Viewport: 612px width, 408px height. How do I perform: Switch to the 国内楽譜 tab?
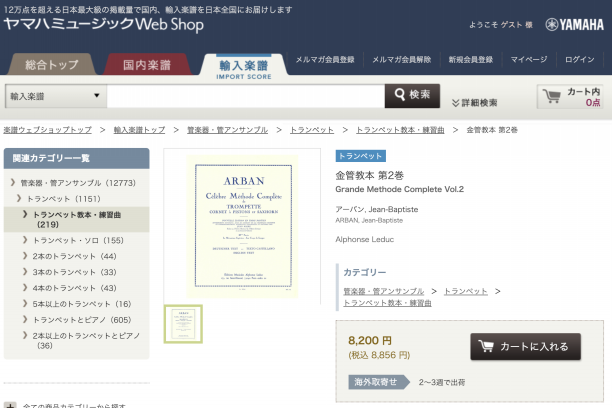(x=147, y=64)
